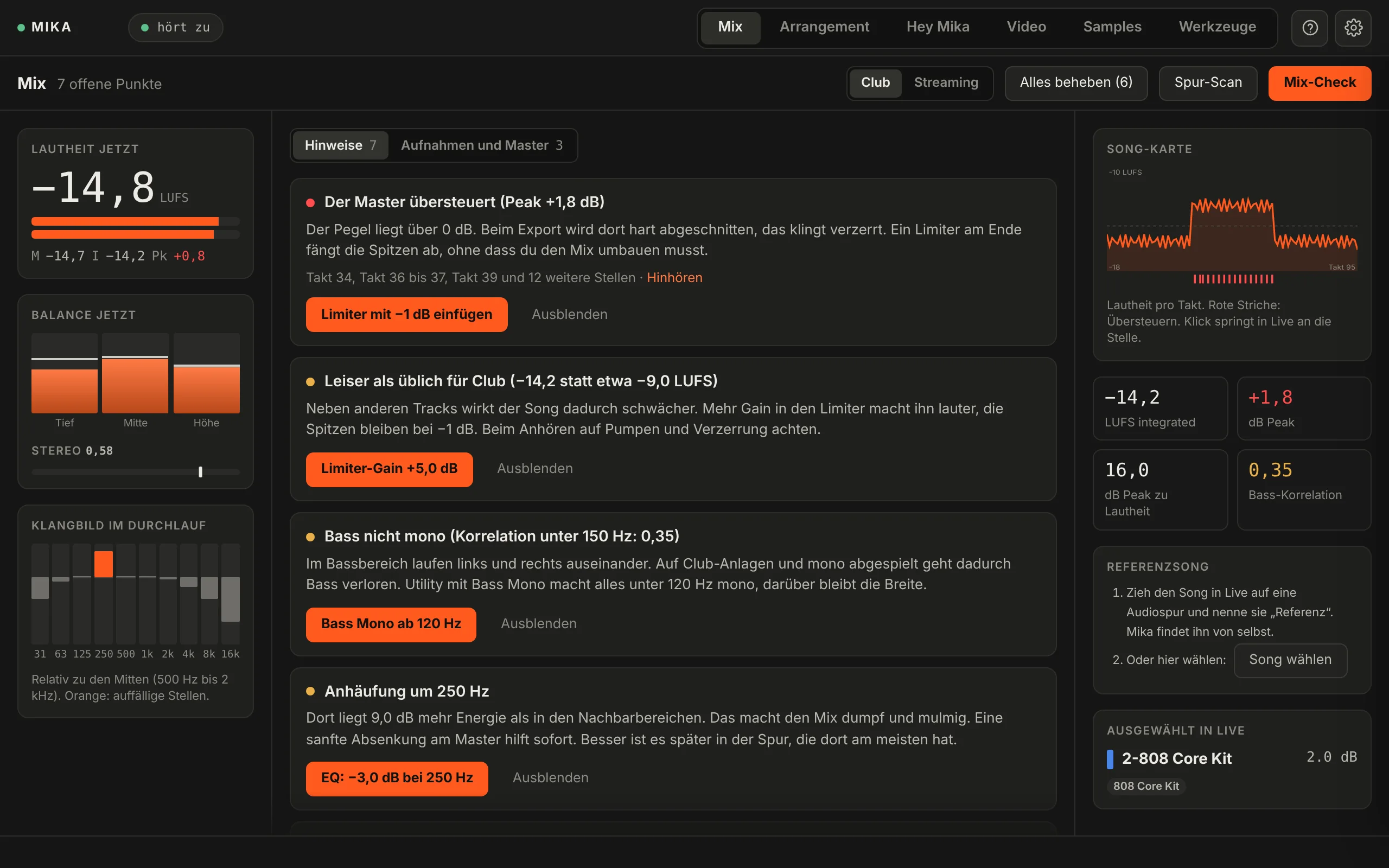Open the settings gear icon
This screenshot has width=1389, height=868.
1353,28
